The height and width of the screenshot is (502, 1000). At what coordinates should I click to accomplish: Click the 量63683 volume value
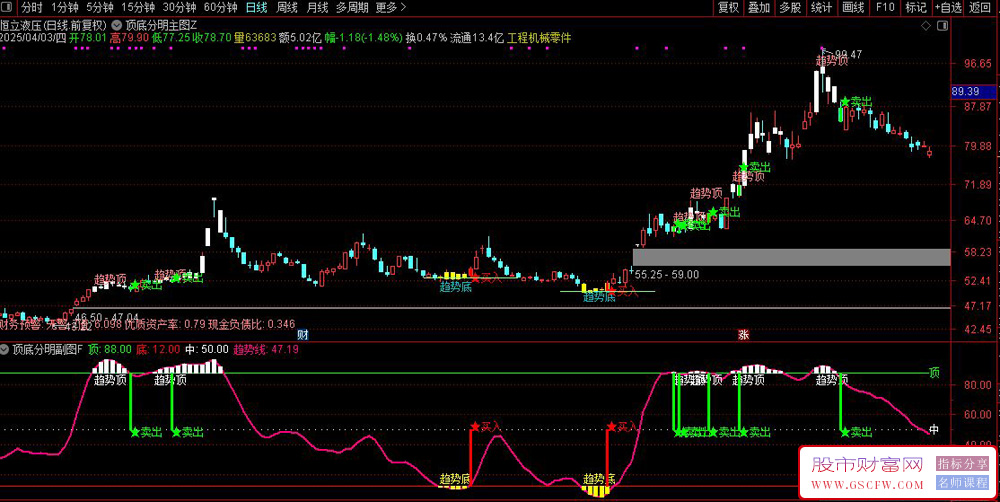(x=255, y=38)
